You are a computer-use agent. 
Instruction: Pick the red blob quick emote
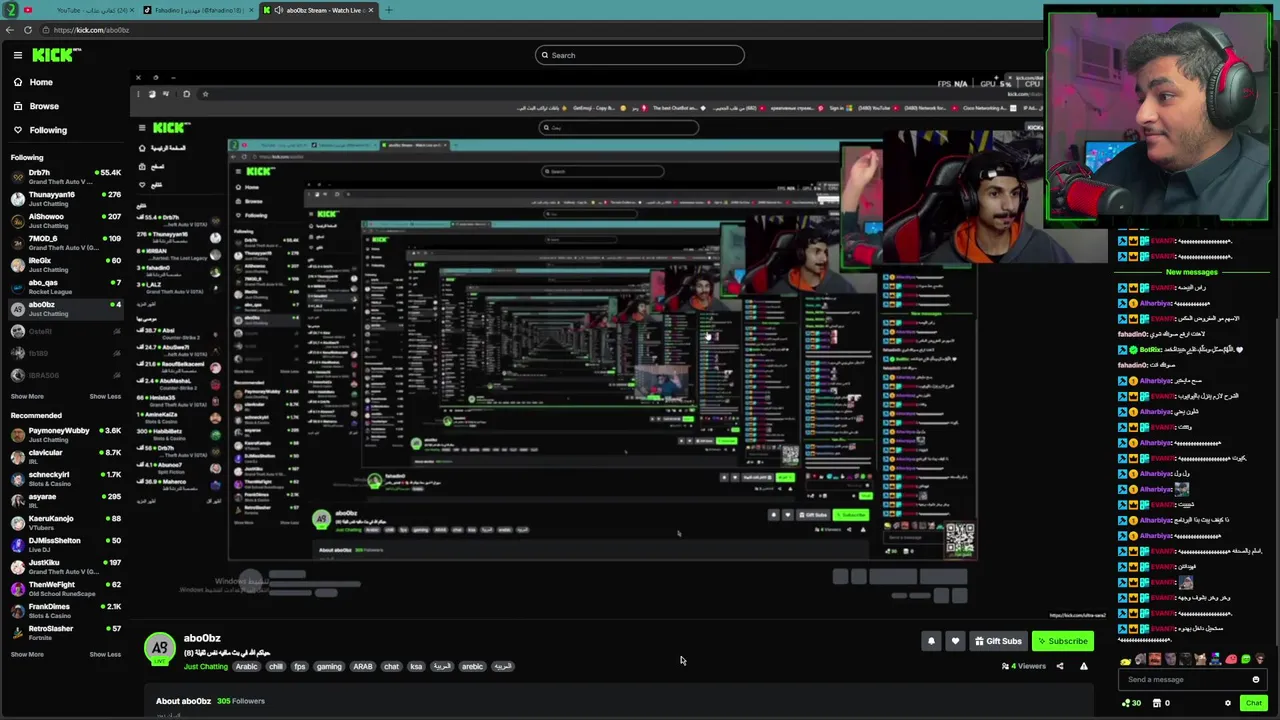point(1231,659)
